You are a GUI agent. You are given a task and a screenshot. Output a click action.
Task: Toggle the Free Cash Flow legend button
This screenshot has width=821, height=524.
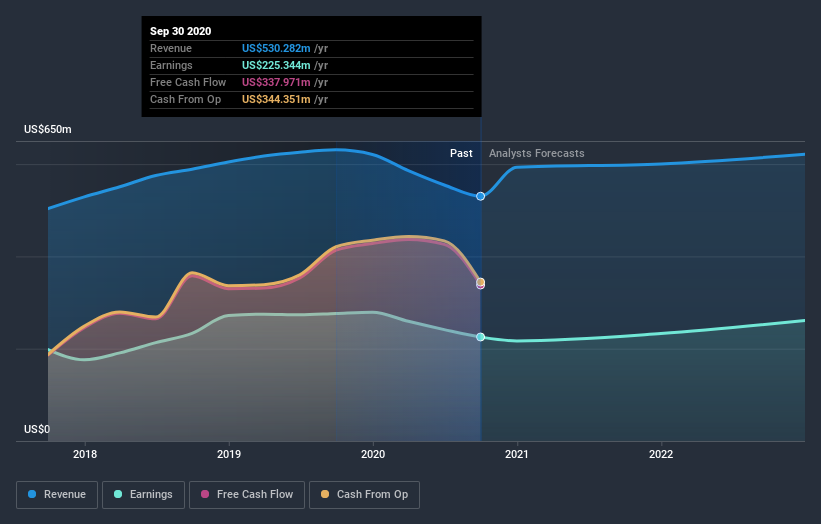click(x=247, y=495)
